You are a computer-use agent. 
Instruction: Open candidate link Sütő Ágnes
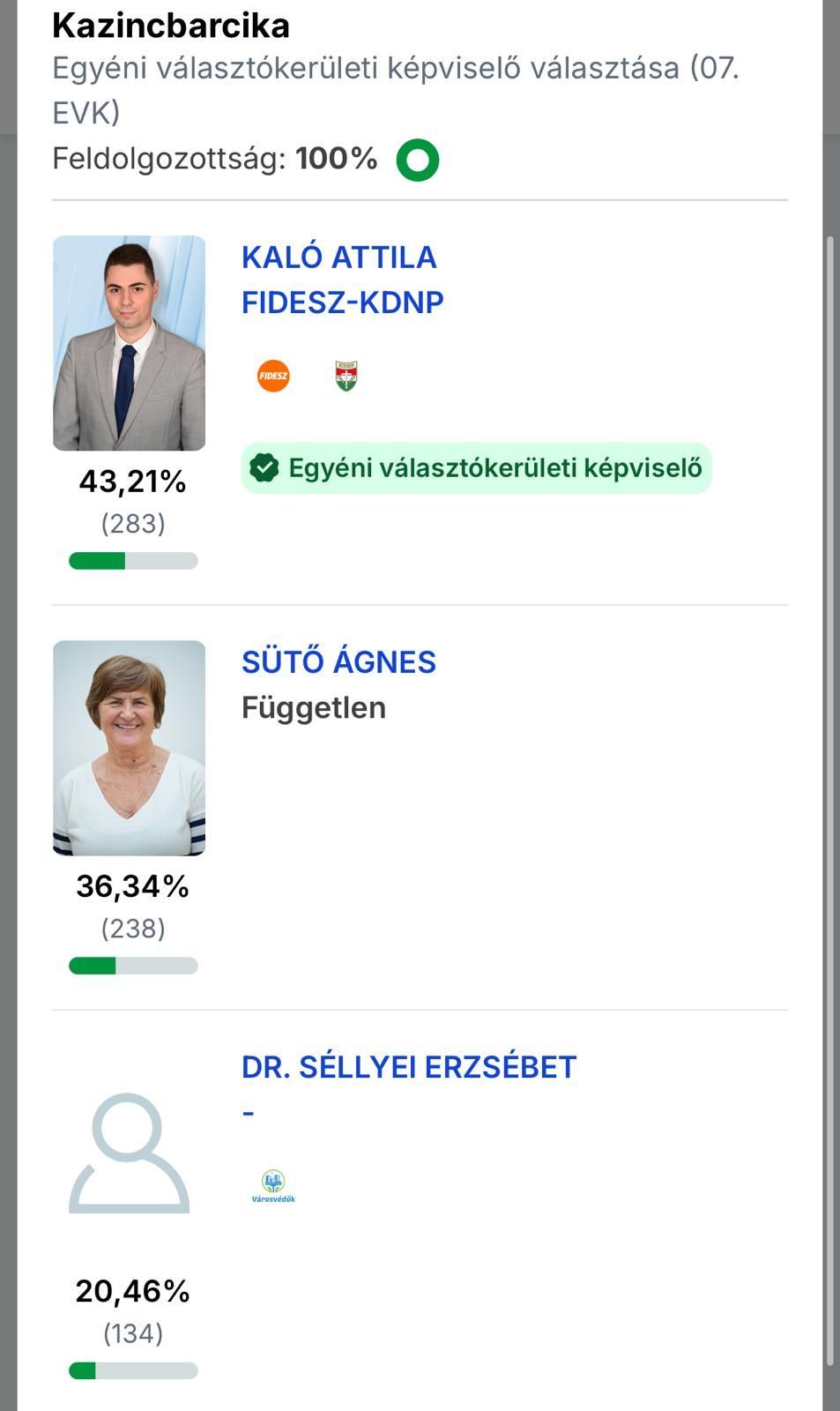[x=338, y=661]
